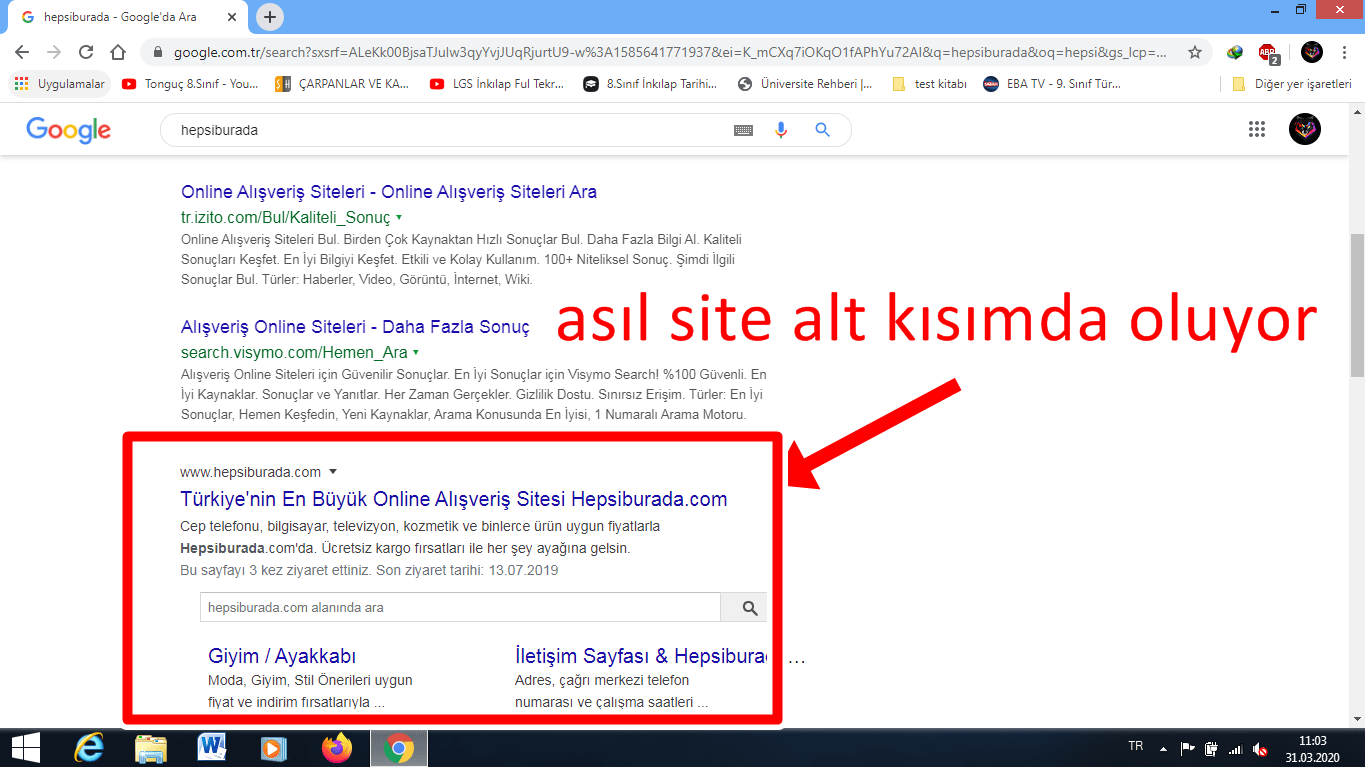
Task: Open the on-screen keyboard input tool
Action: coord(743,130)
